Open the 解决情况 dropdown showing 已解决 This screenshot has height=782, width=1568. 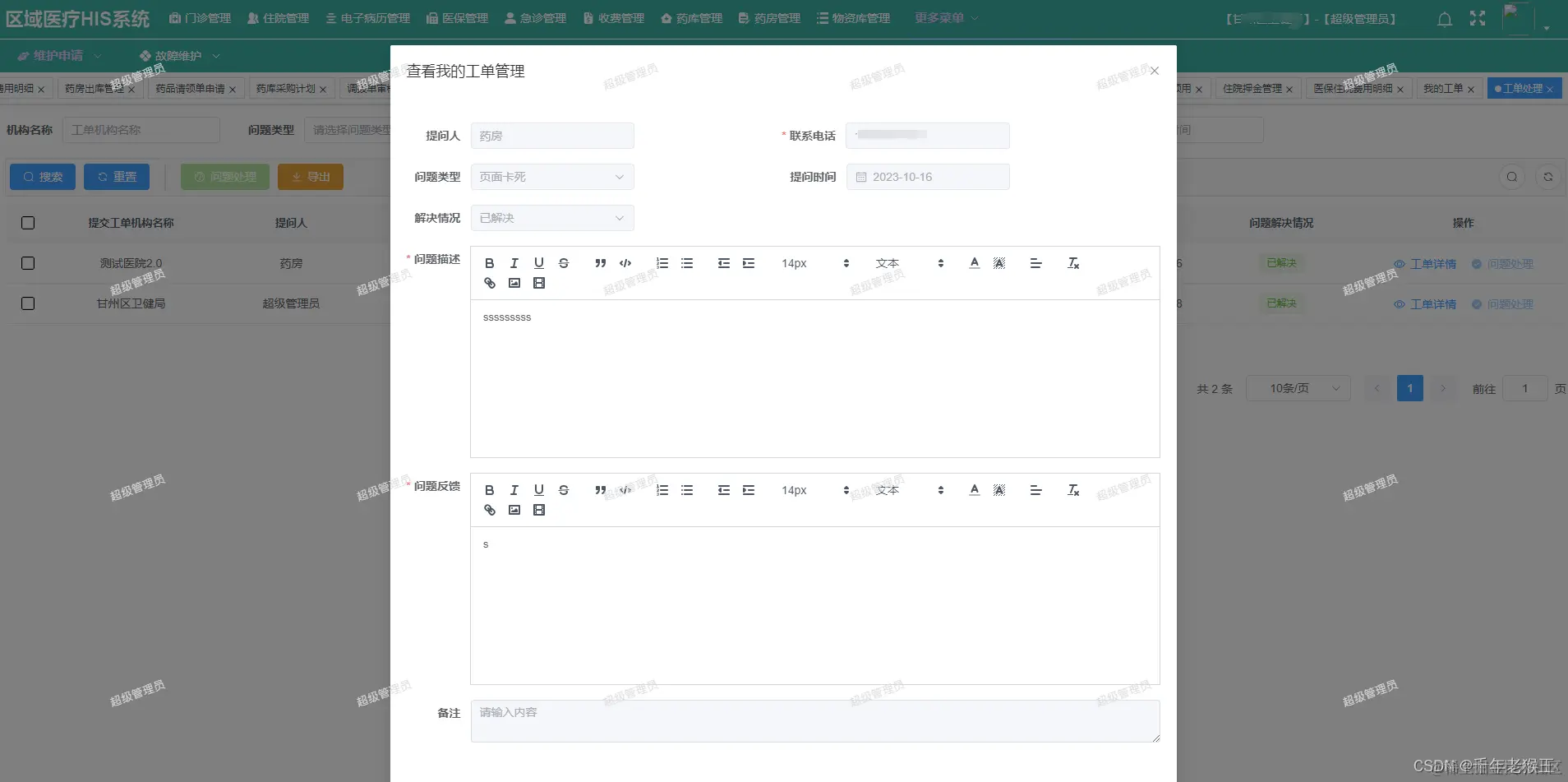(551, 218)
